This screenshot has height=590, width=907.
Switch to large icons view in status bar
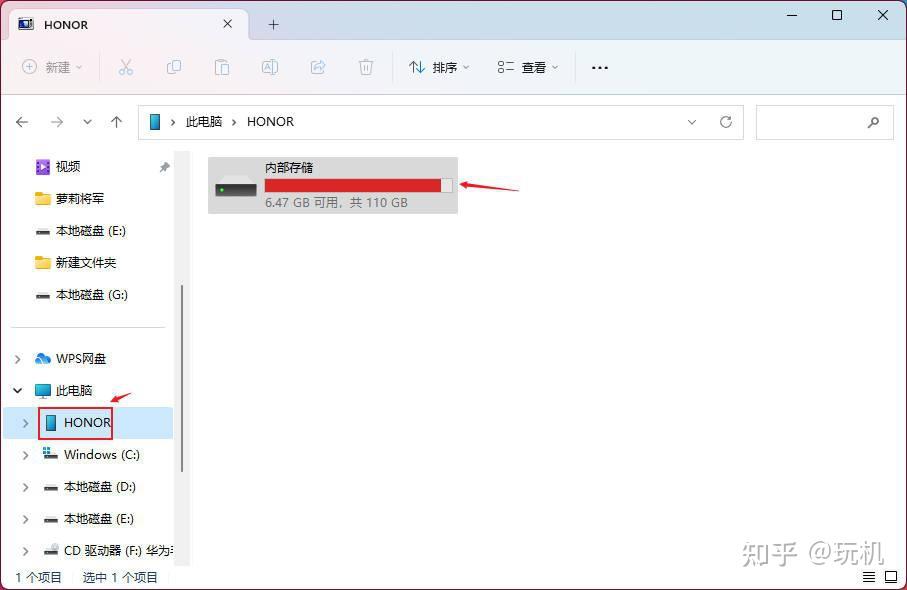click(891, 577)
